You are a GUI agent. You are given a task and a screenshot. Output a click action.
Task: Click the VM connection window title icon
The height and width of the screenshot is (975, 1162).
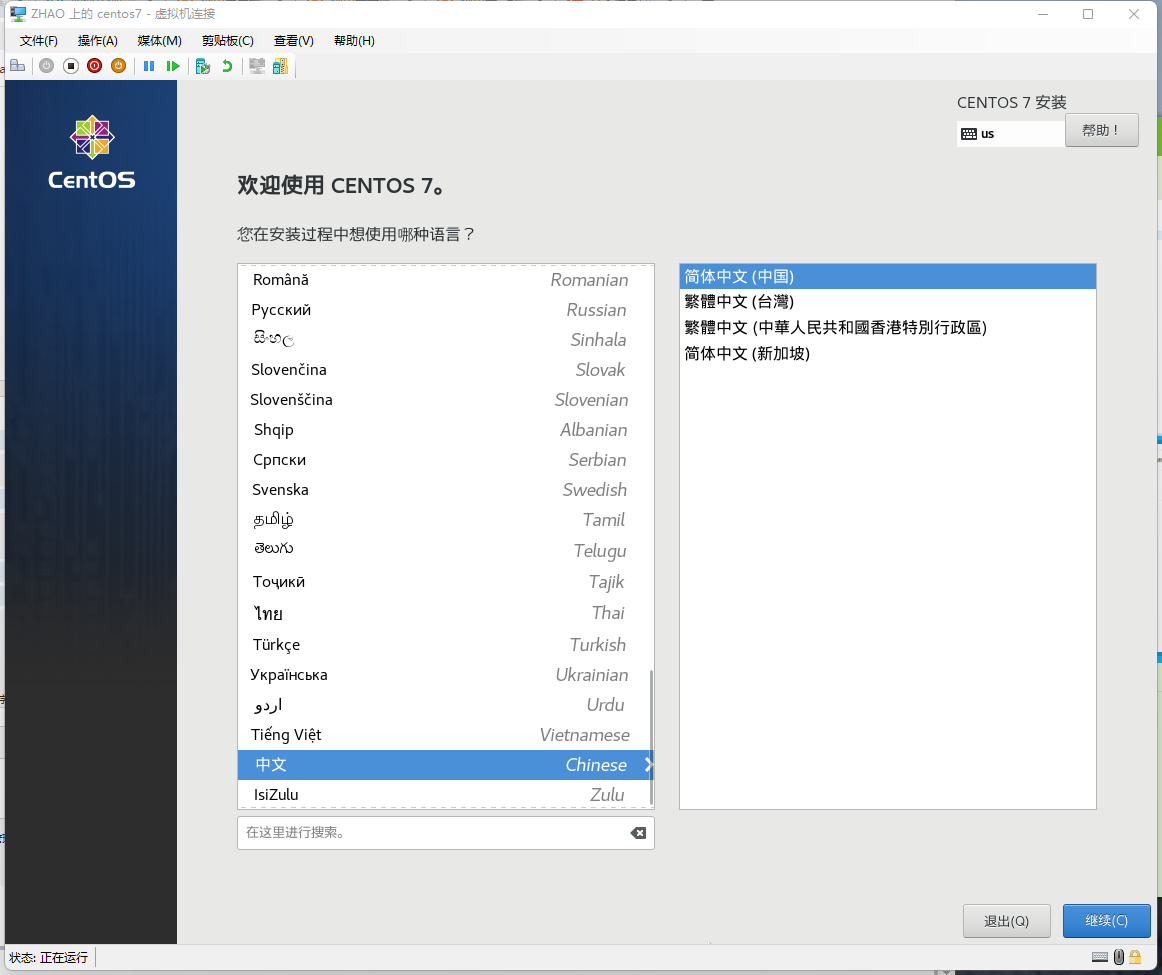18,13
